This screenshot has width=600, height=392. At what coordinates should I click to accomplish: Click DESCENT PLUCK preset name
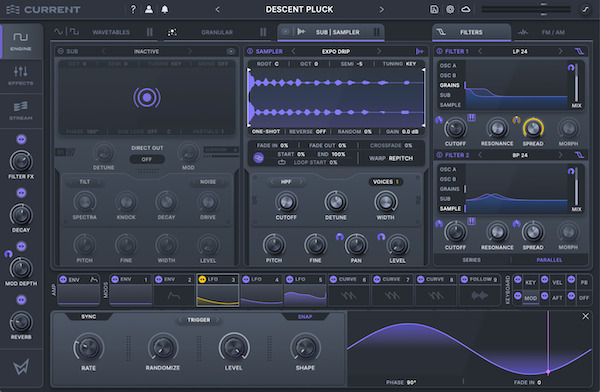[x=299, y=9]
